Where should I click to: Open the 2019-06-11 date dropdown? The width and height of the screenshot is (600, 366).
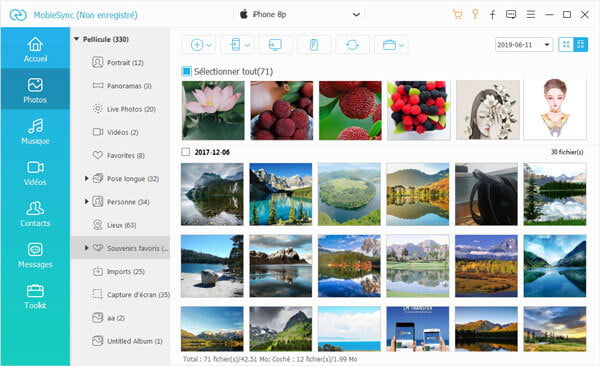pos(523,45)
